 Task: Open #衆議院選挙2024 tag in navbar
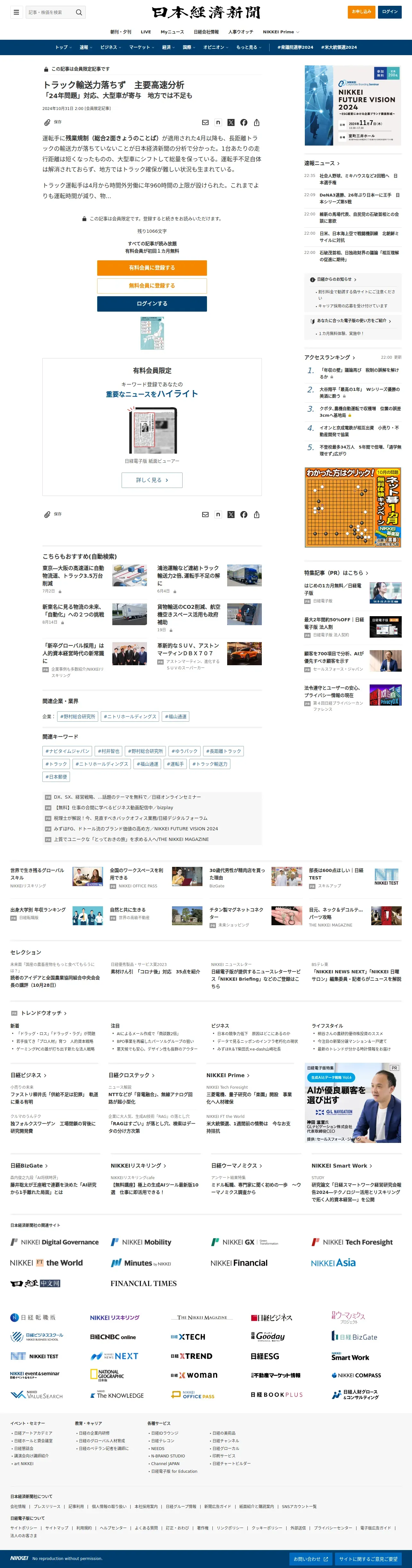tap(295, 47)
